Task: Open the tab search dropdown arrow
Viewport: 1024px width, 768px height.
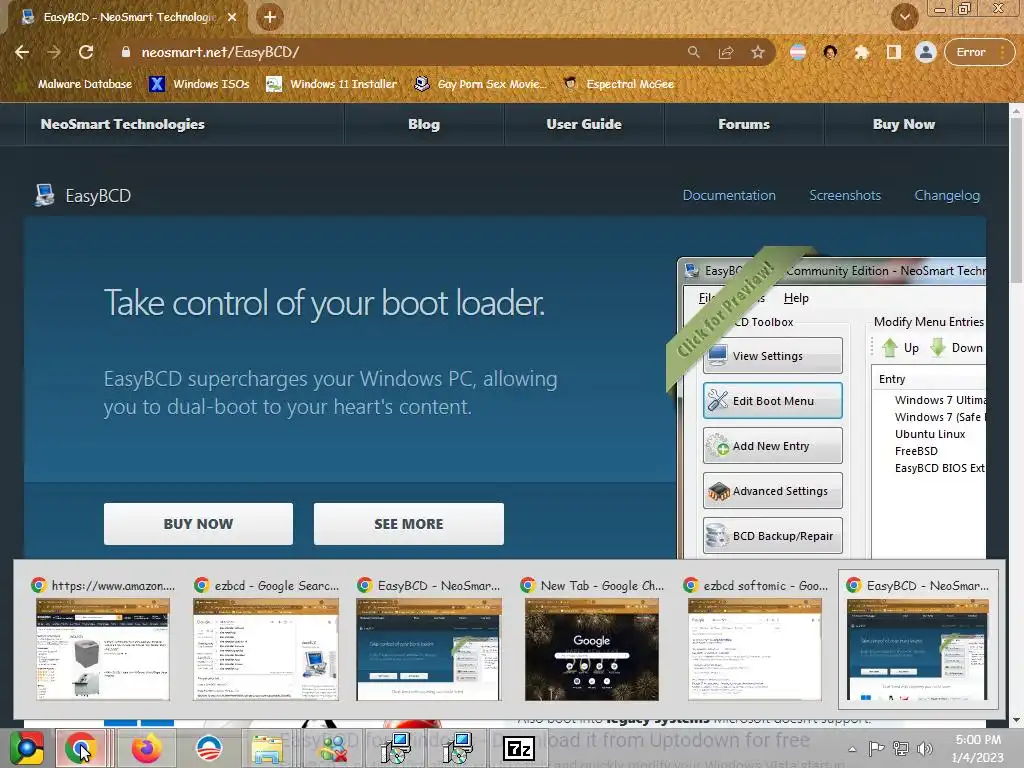Action: coord(905,17)
